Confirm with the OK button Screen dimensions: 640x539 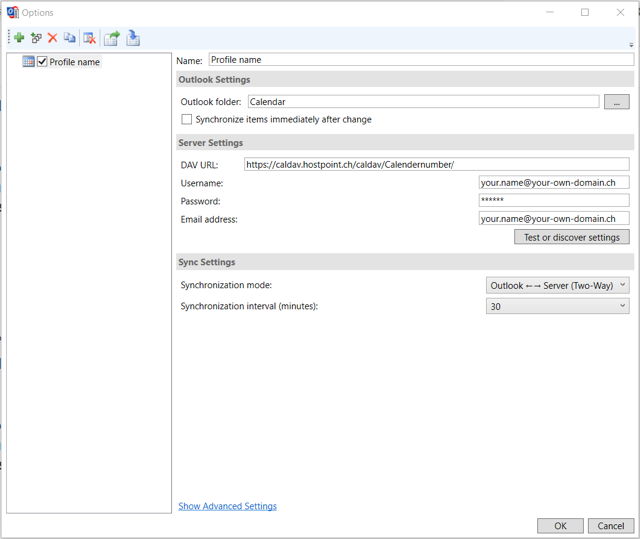[560, 526]
